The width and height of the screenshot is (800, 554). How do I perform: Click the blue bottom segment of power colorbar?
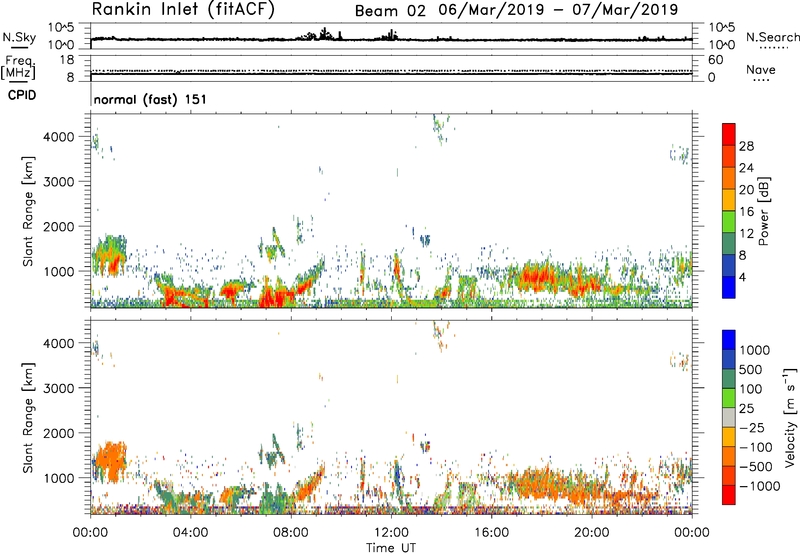click(x=729, y=287)
